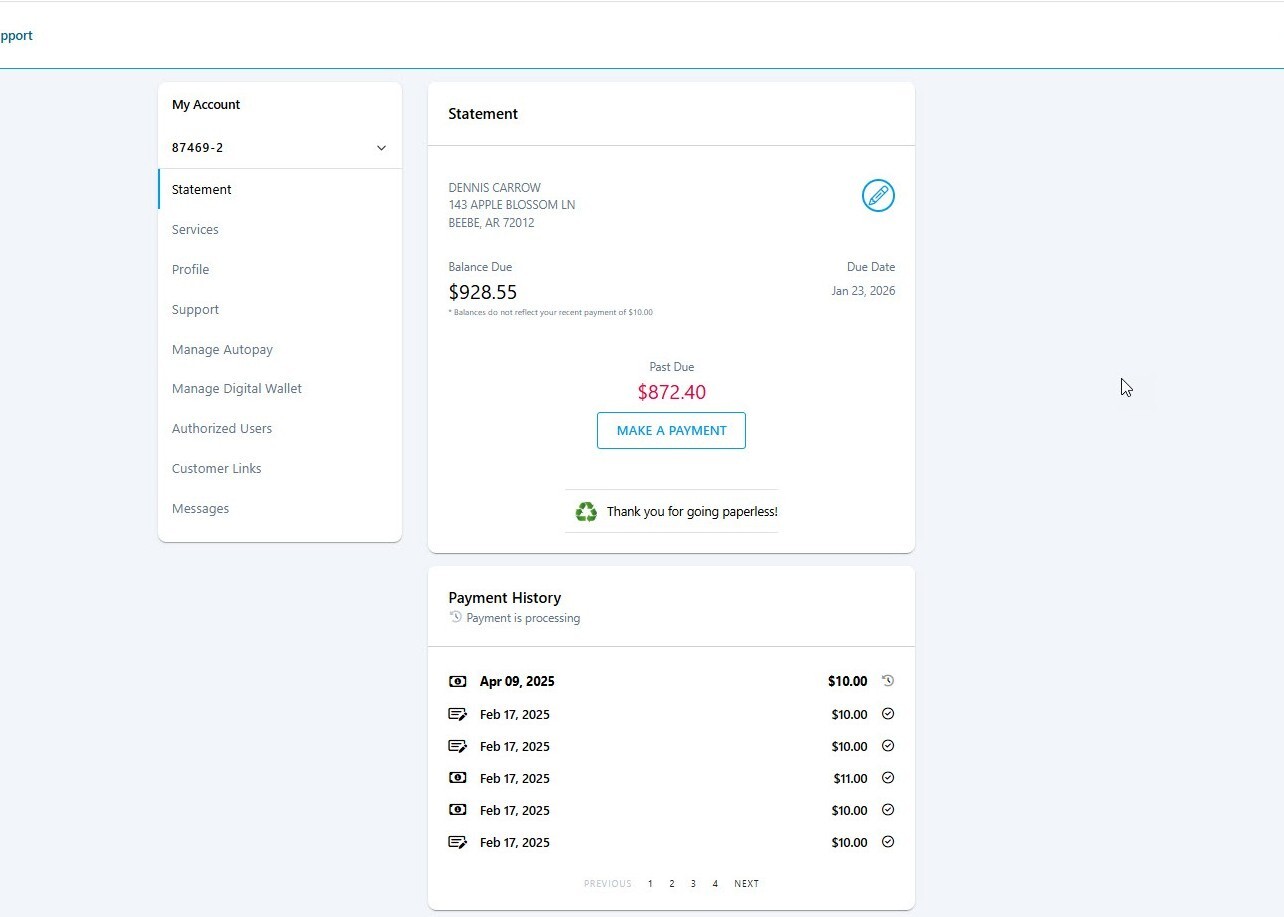Click the processing clock icon next to $10.00 Apr payment
This screenshot has height=917, width=1284.
pos(887,680)
